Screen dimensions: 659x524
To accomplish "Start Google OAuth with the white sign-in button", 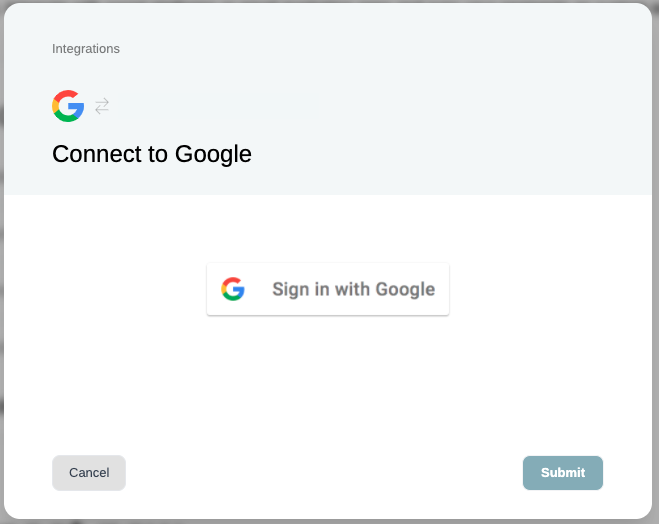I will pyautogui.click(x=328, y=289).
